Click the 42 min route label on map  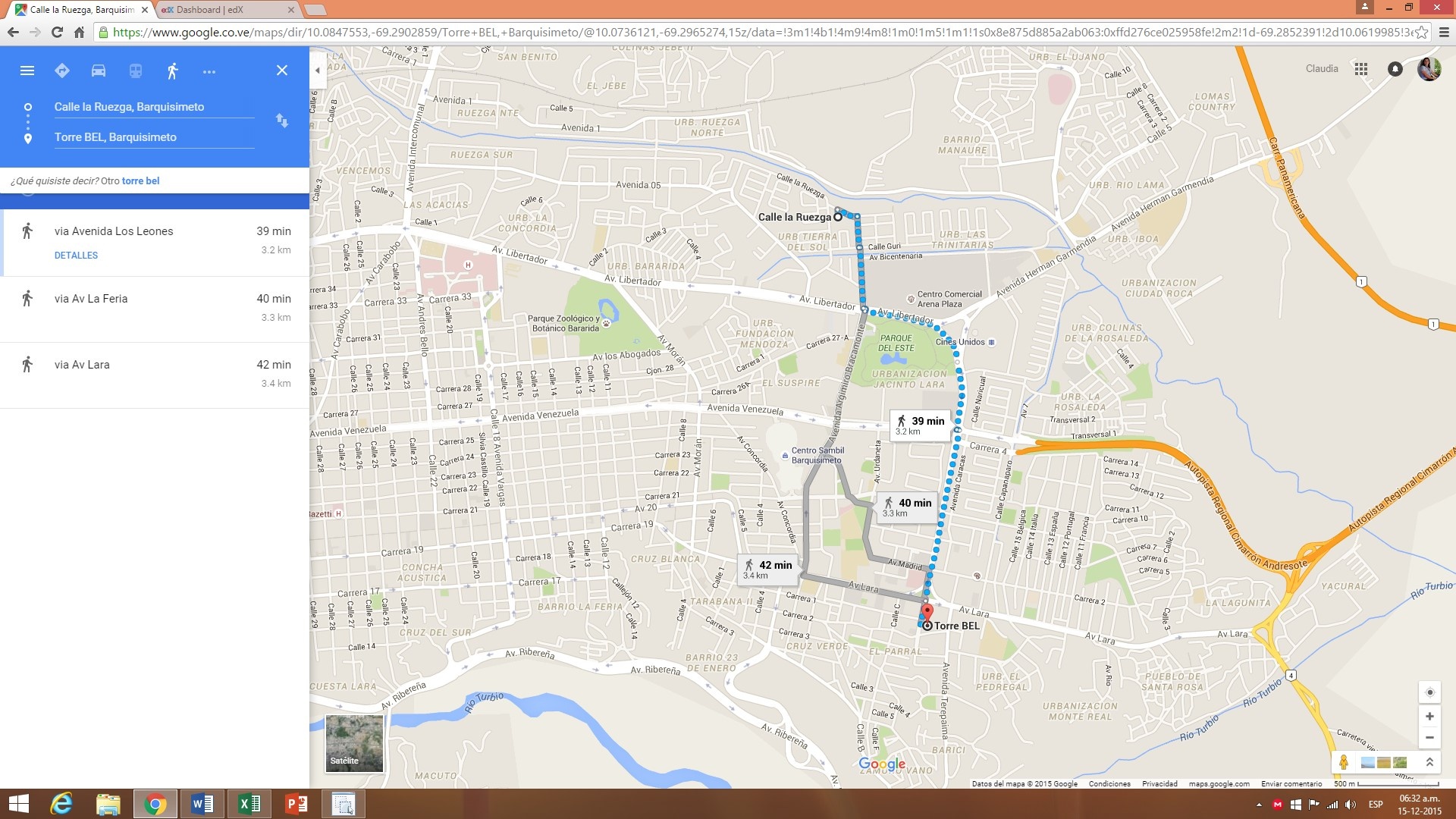pos(767,569)
